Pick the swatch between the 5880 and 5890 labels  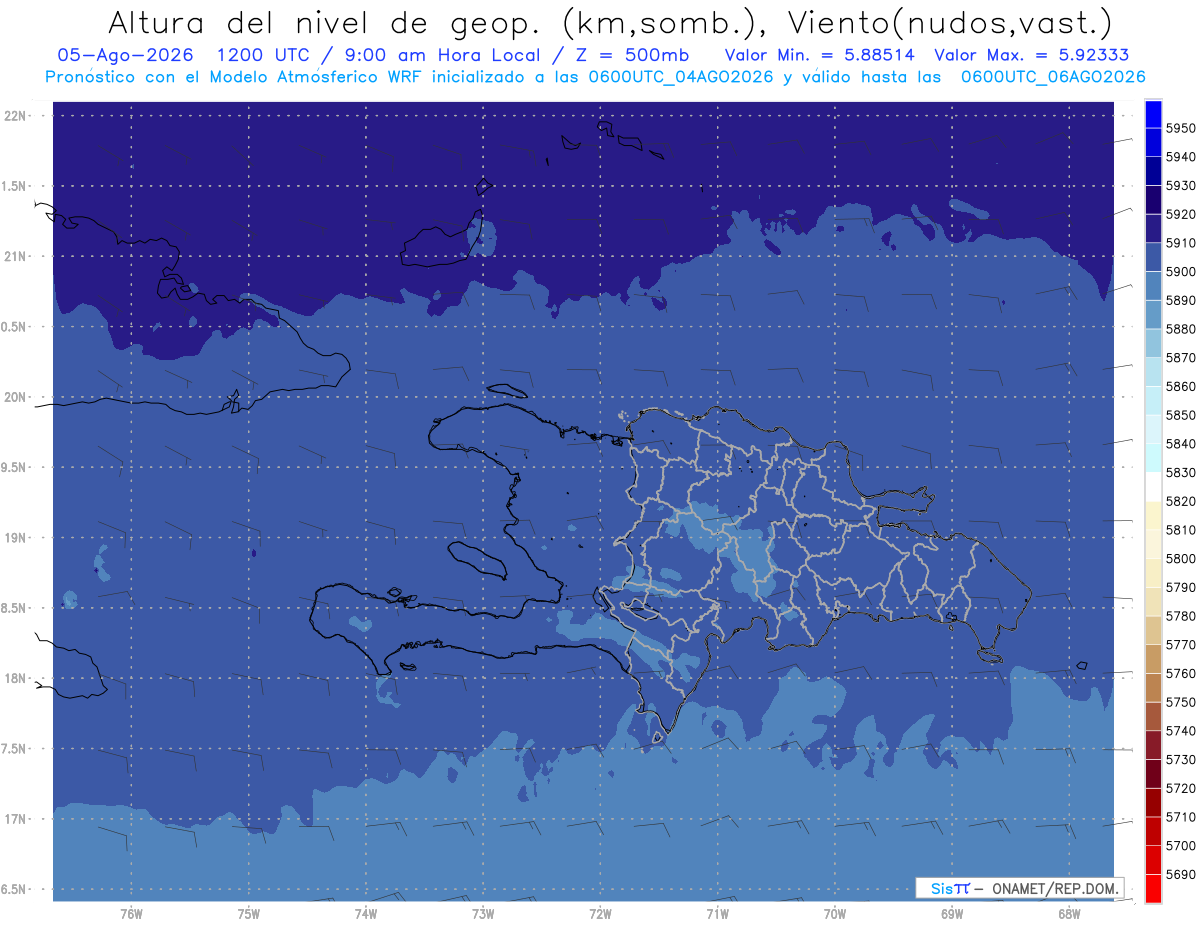(1153, 315)
